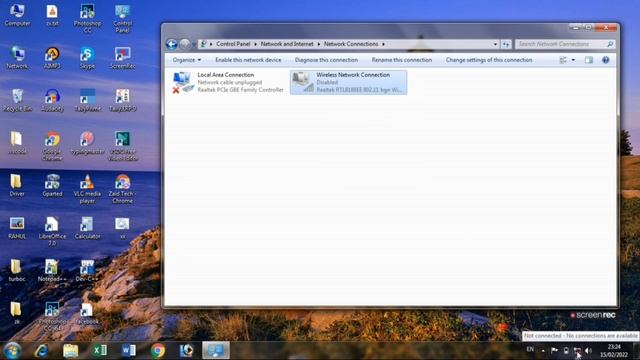The width and height of the screenshot is (640, 360).
Task: Open the Driver folder
Action: (x=17, y=185)
